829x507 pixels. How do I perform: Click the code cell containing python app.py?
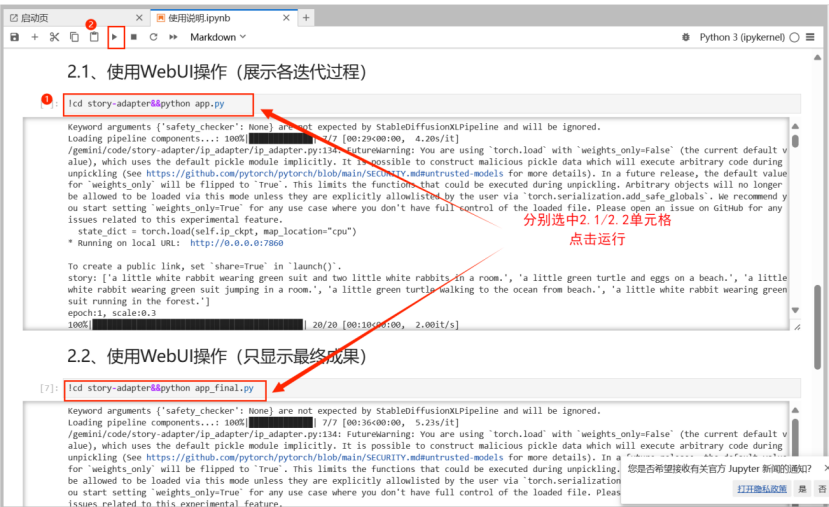click(432, 104)
